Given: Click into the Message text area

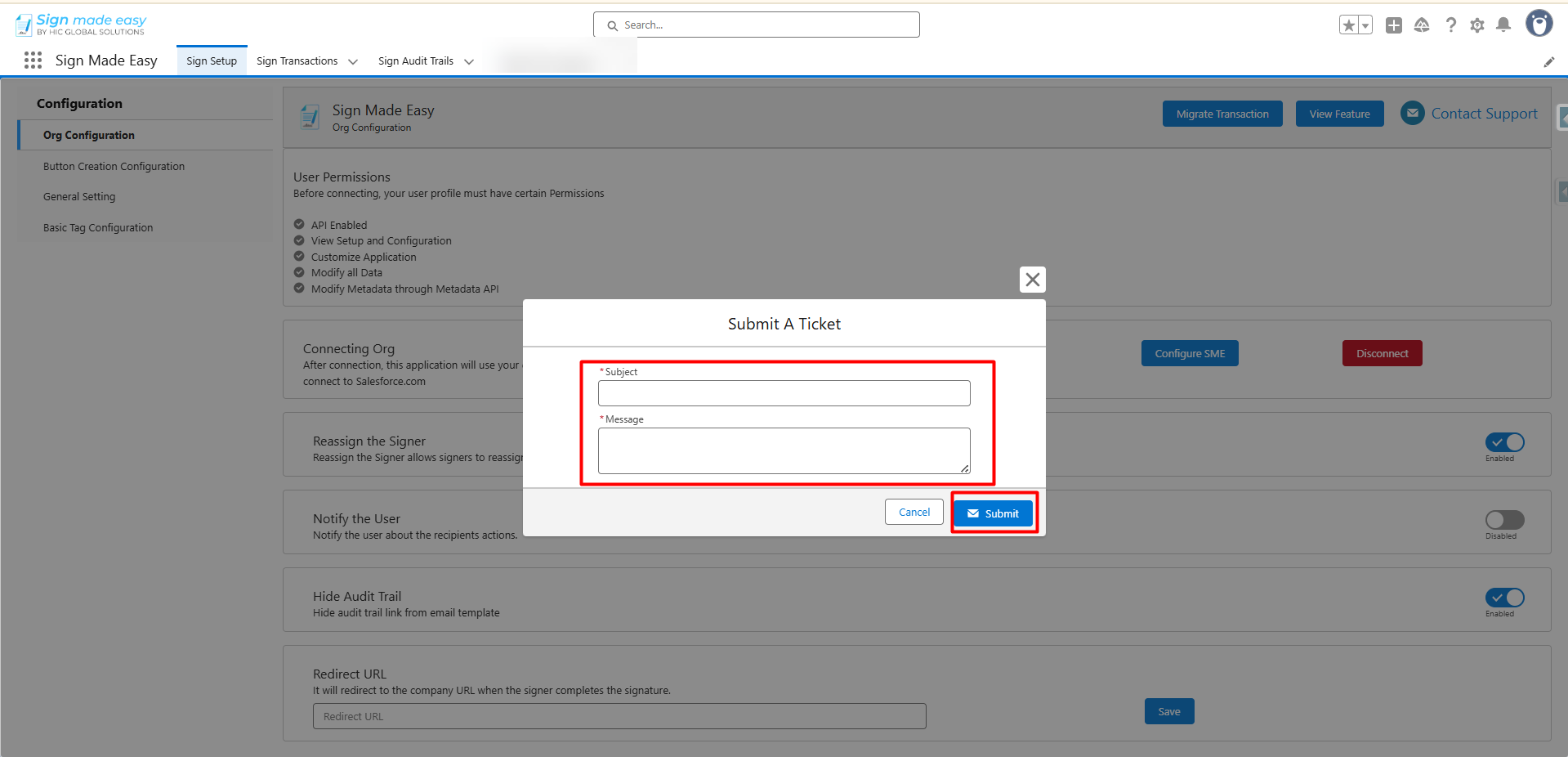Looking at the screenshot, I should pos(784,450).
